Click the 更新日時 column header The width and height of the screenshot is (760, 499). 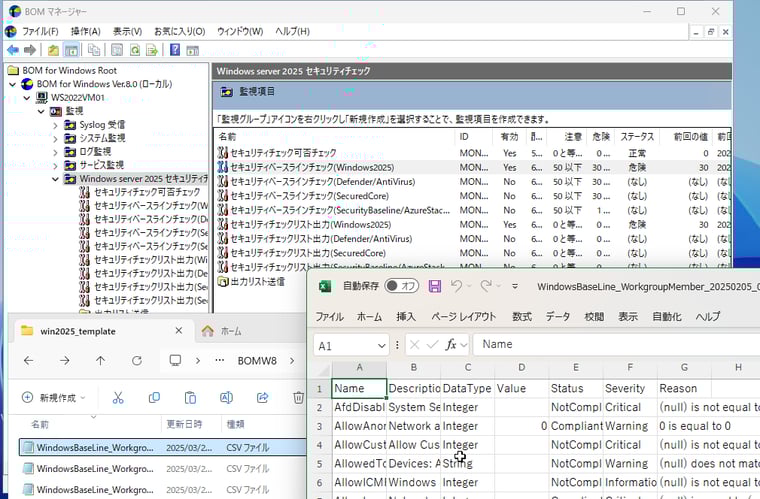tap(184, 424)
